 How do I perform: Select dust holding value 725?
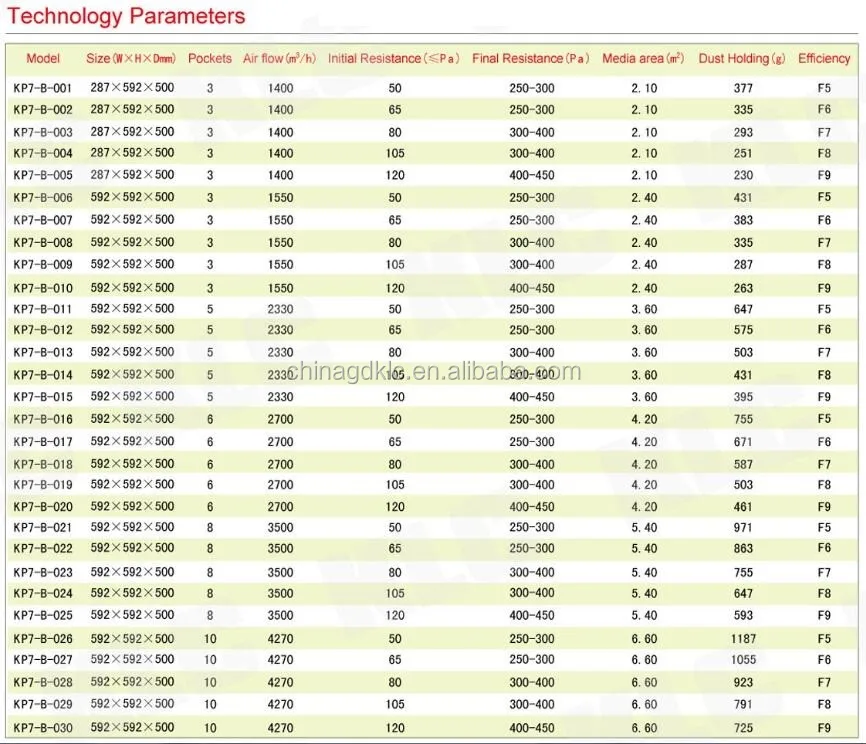[x=743, y=728]
